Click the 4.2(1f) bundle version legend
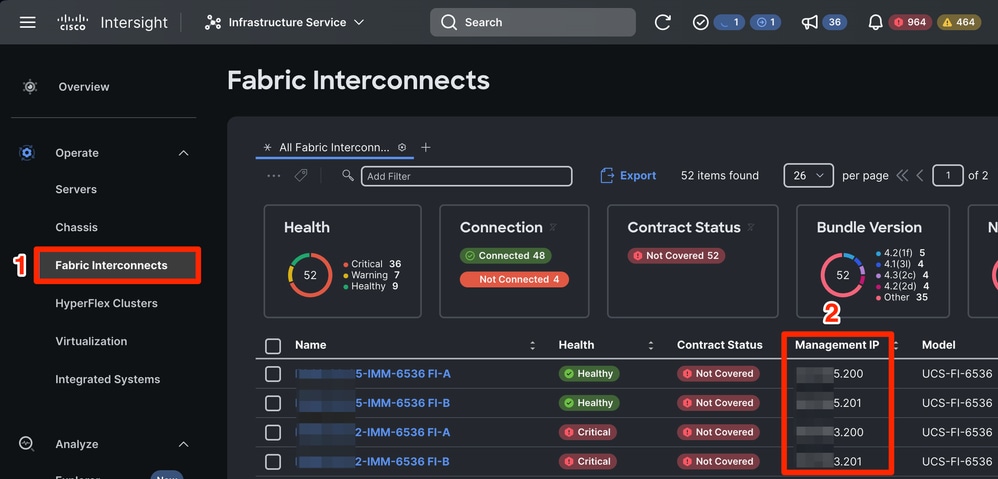The width and height of the screenshot is (998, 479). click(901, 253)
